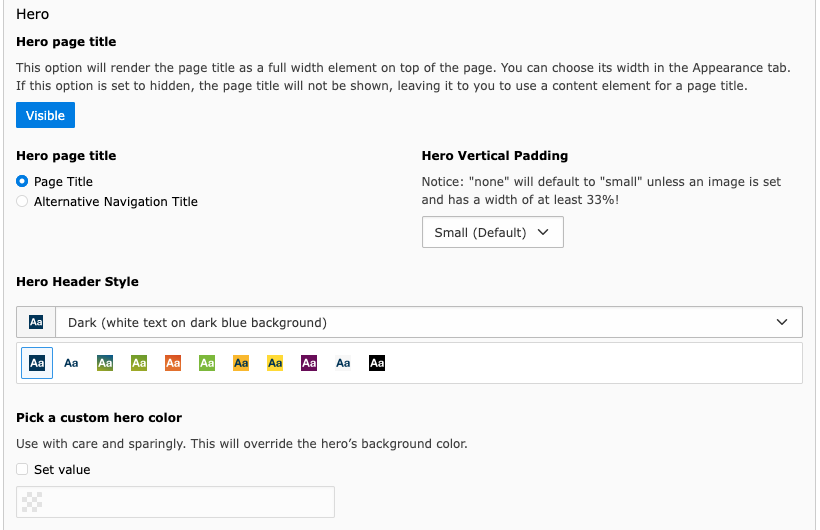Toggle the Visible hero page title button
Screen dimensions: 820x530
[x=45, y=115]
